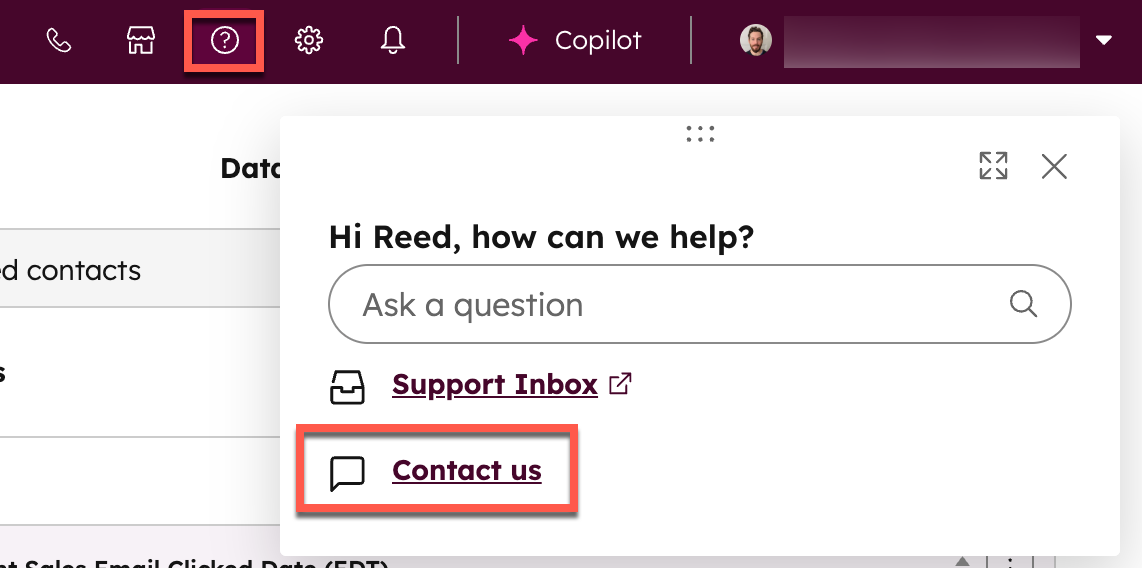Expand the help panel to full size
Viewport: 1142px width, 568px height.
click(993, 166)
